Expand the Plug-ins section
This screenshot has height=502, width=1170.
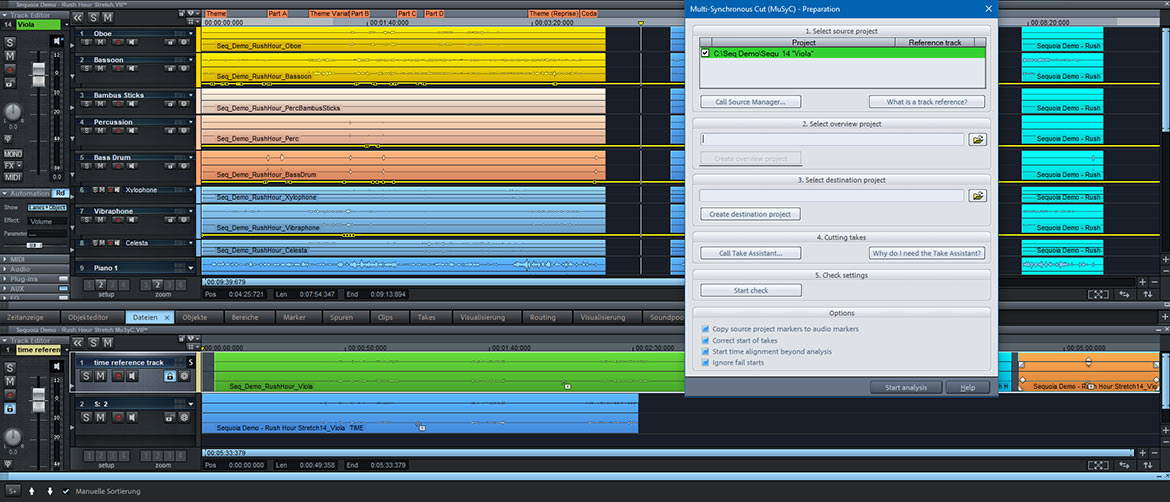[4, 279]
